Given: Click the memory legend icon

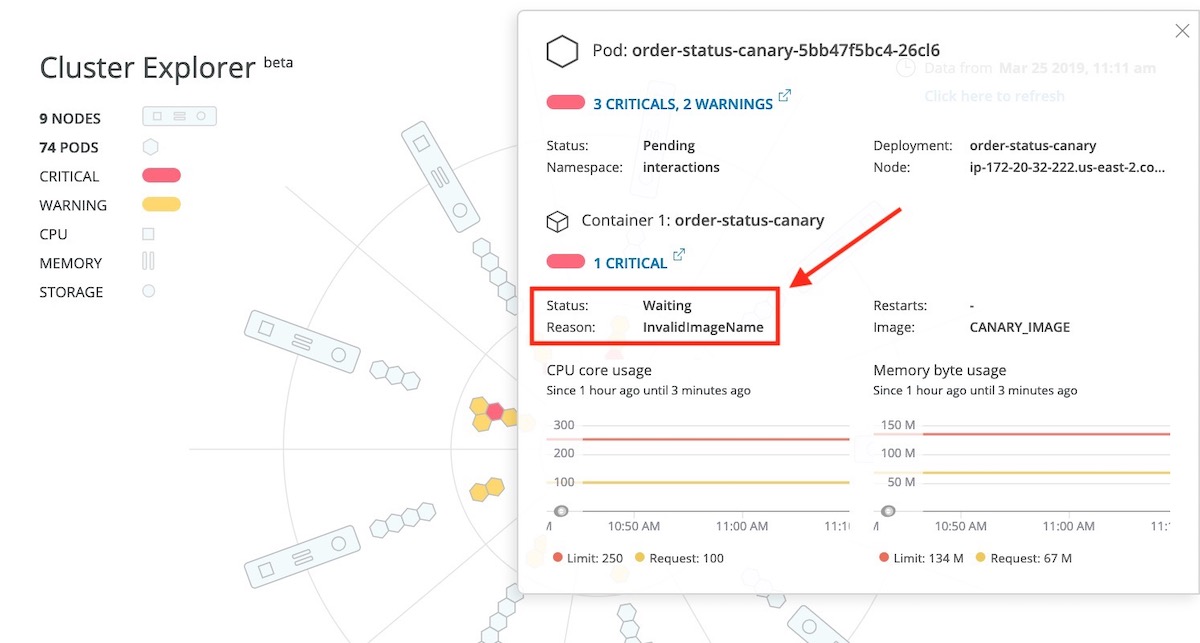Looking at the screenshot, I should coord(148,262).
